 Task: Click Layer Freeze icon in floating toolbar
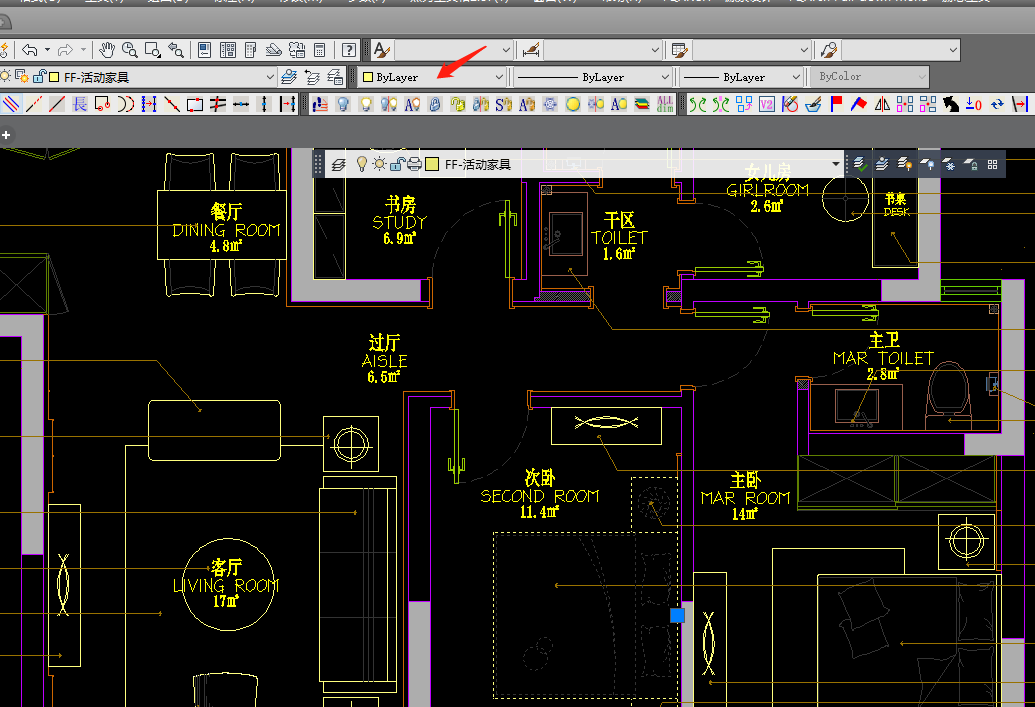point(949,164)
